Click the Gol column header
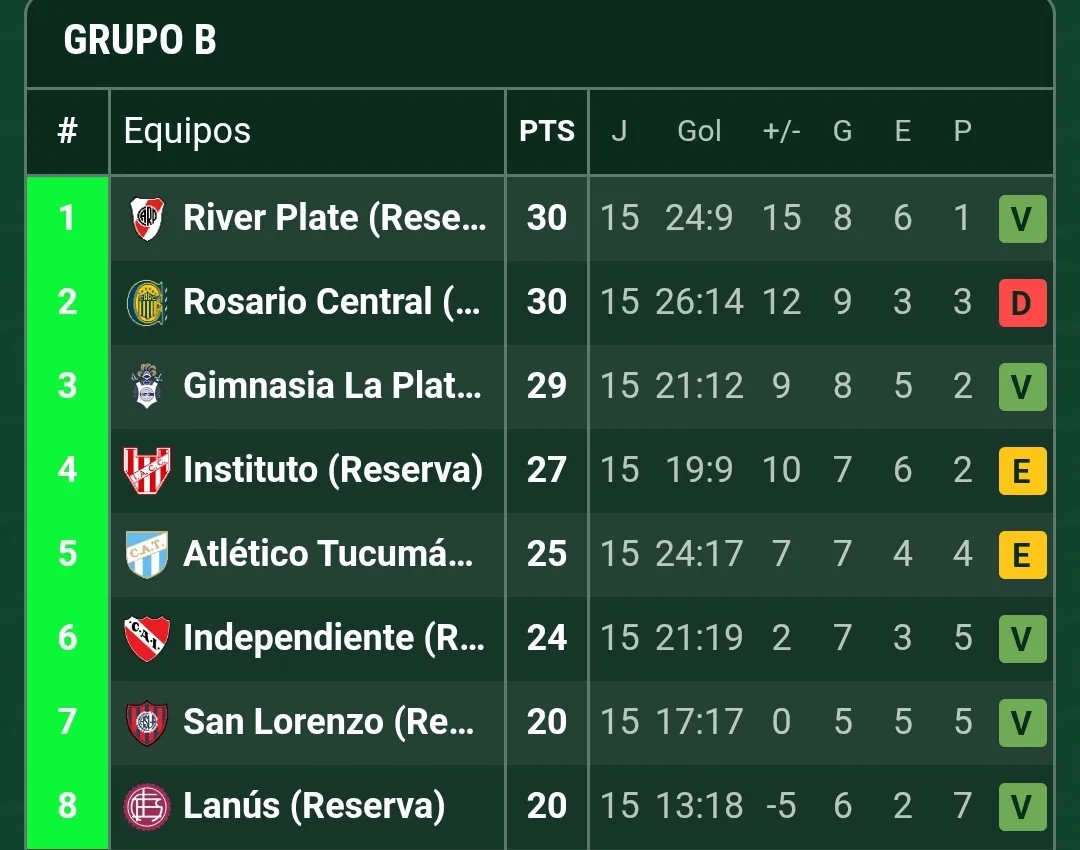The image size is (1080, 850). click(x=699, y=131)
